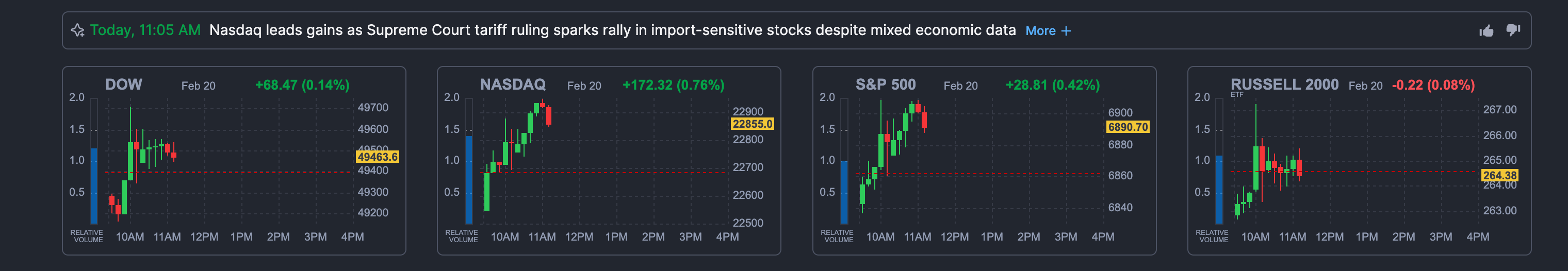Click the NASDAQ +172.32 (0.76%) change value
Viewport: 1568px width, 271px height.
[x=673, y=85]
